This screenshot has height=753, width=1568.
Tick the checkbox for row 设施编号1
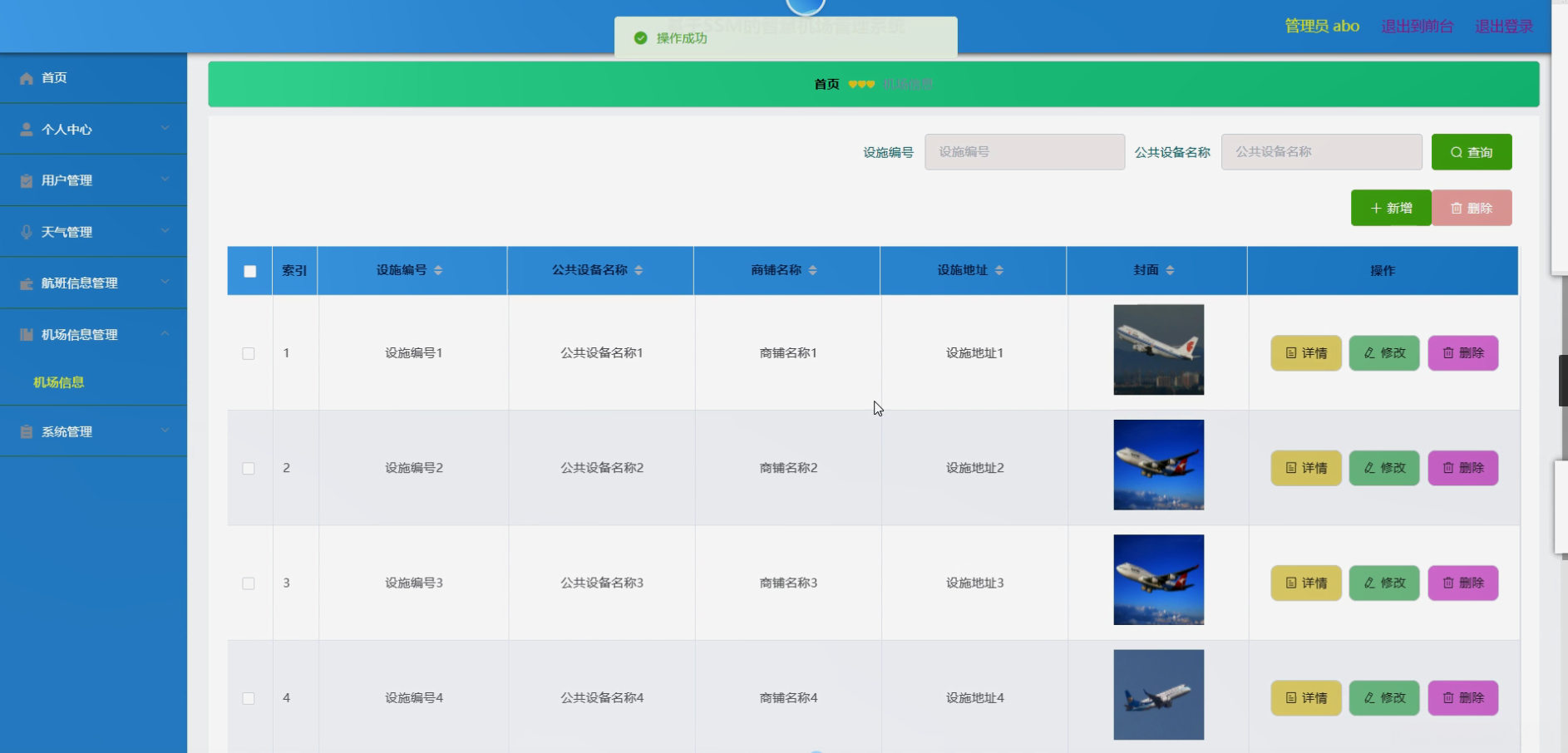point(249,353)
